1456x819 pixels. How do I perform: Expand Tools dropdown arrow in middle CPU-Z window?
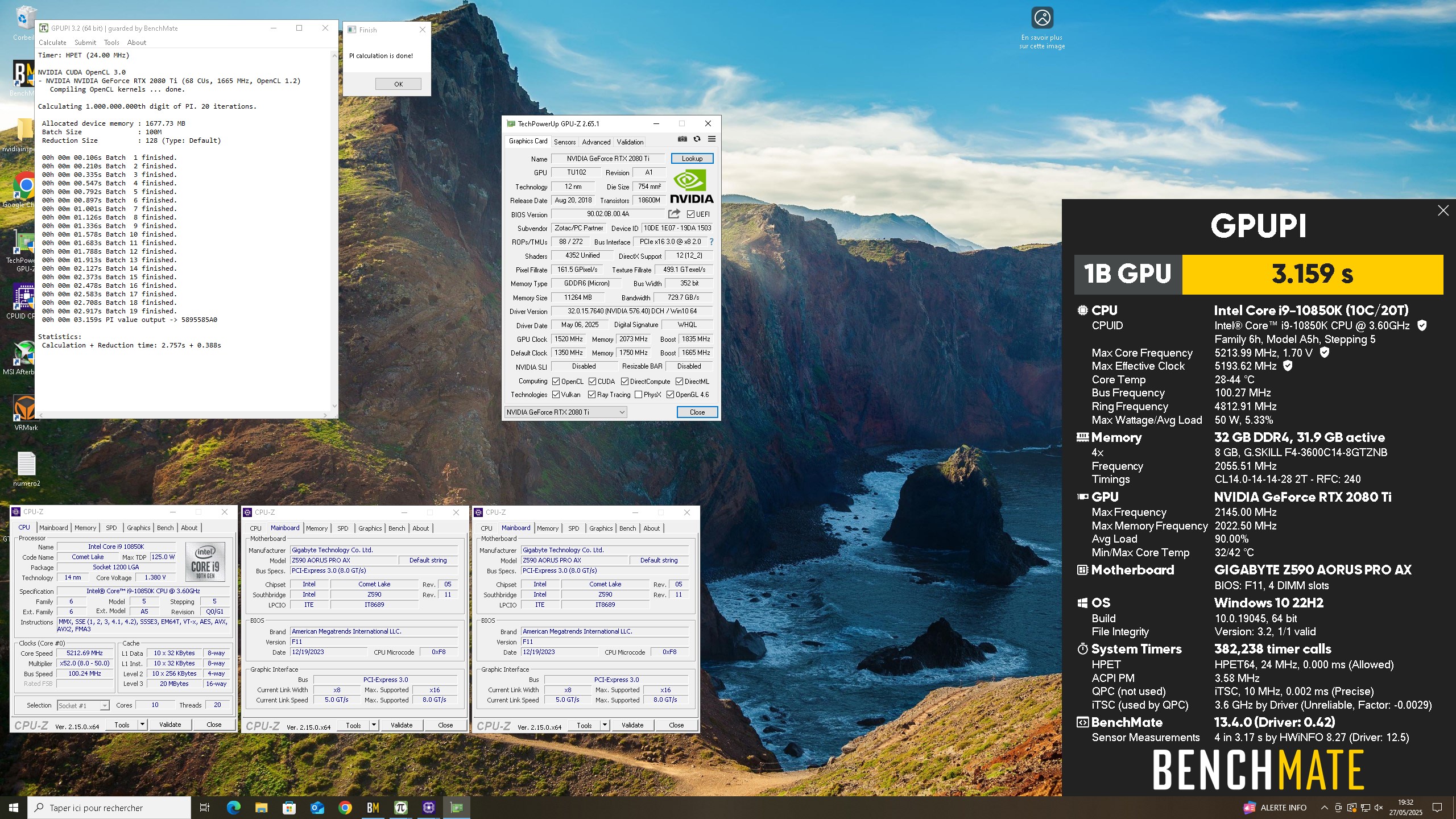coord(374,725)
